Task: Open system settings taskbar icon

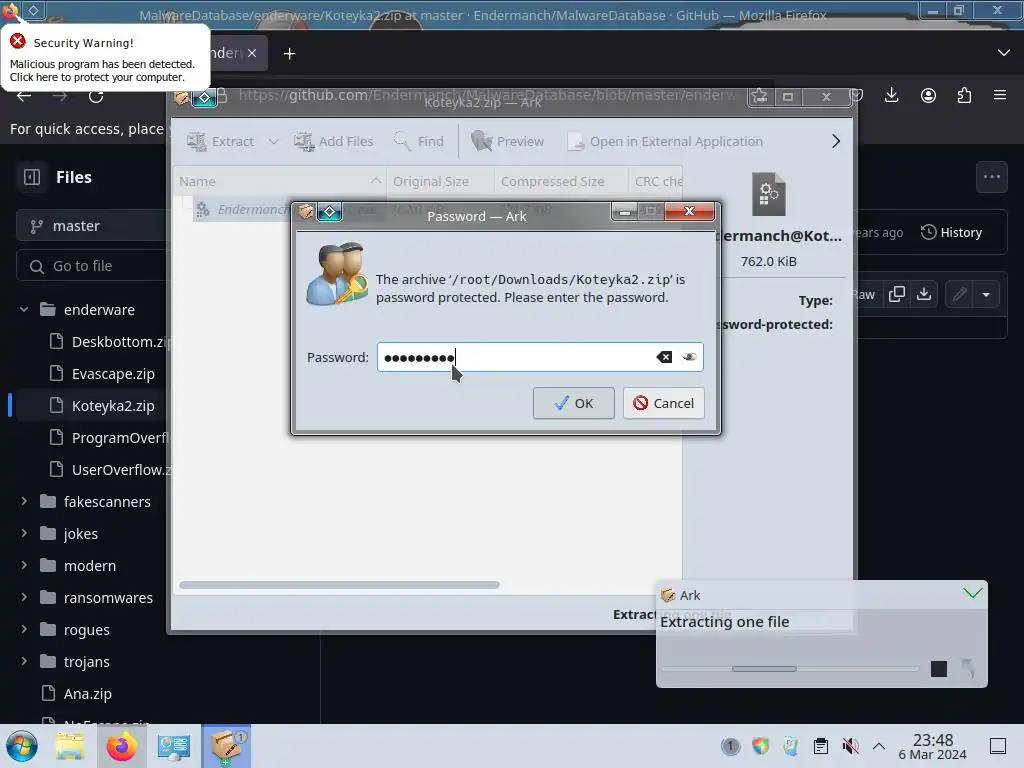Action: coord(173,746)
